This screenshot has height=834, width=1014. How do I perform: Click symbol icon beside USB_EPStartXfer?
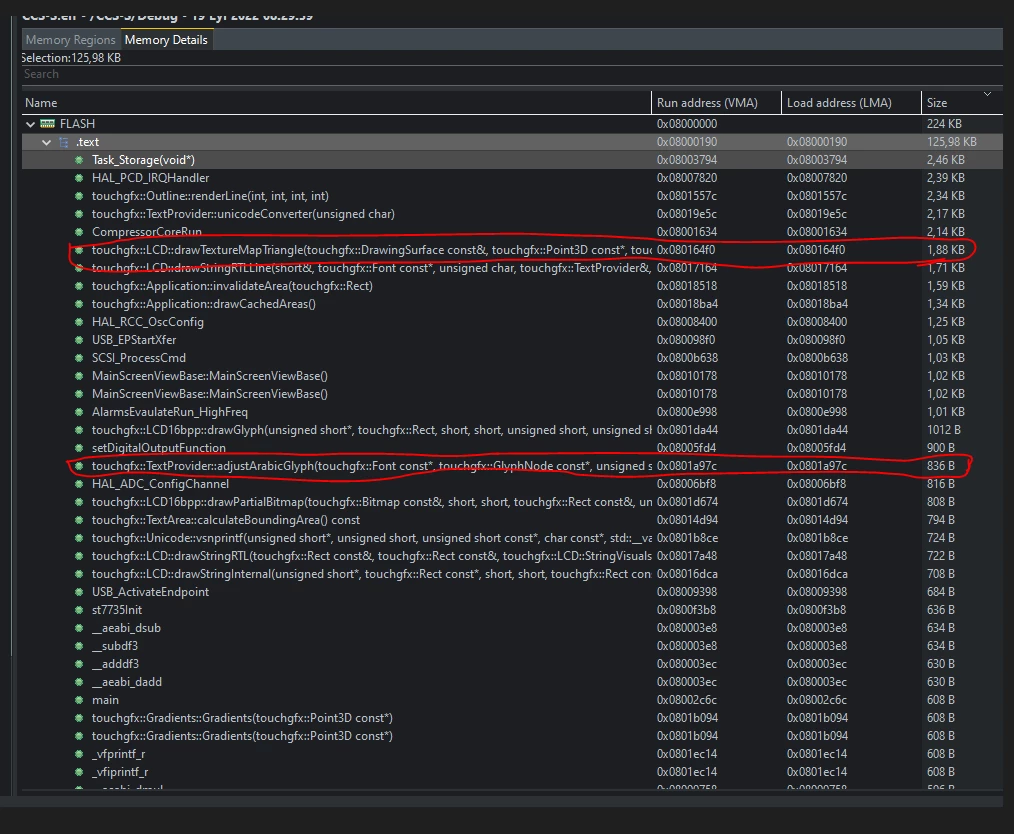pyautogui.click(x=79, y=339)
